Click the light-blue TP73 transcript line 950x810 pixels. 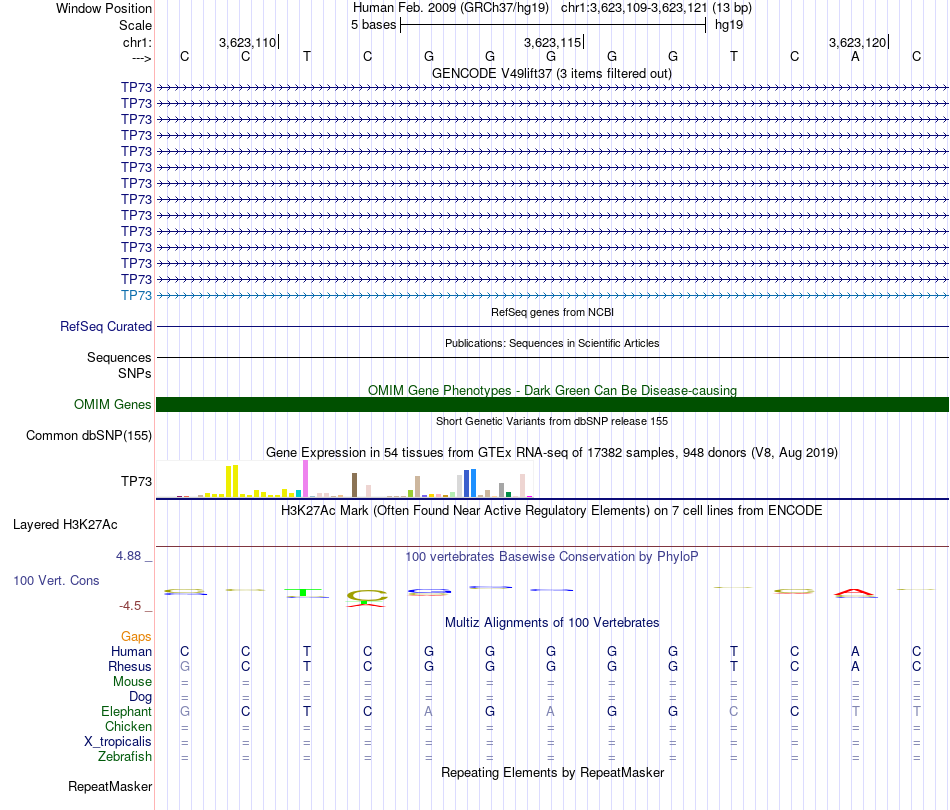point(552,295)
